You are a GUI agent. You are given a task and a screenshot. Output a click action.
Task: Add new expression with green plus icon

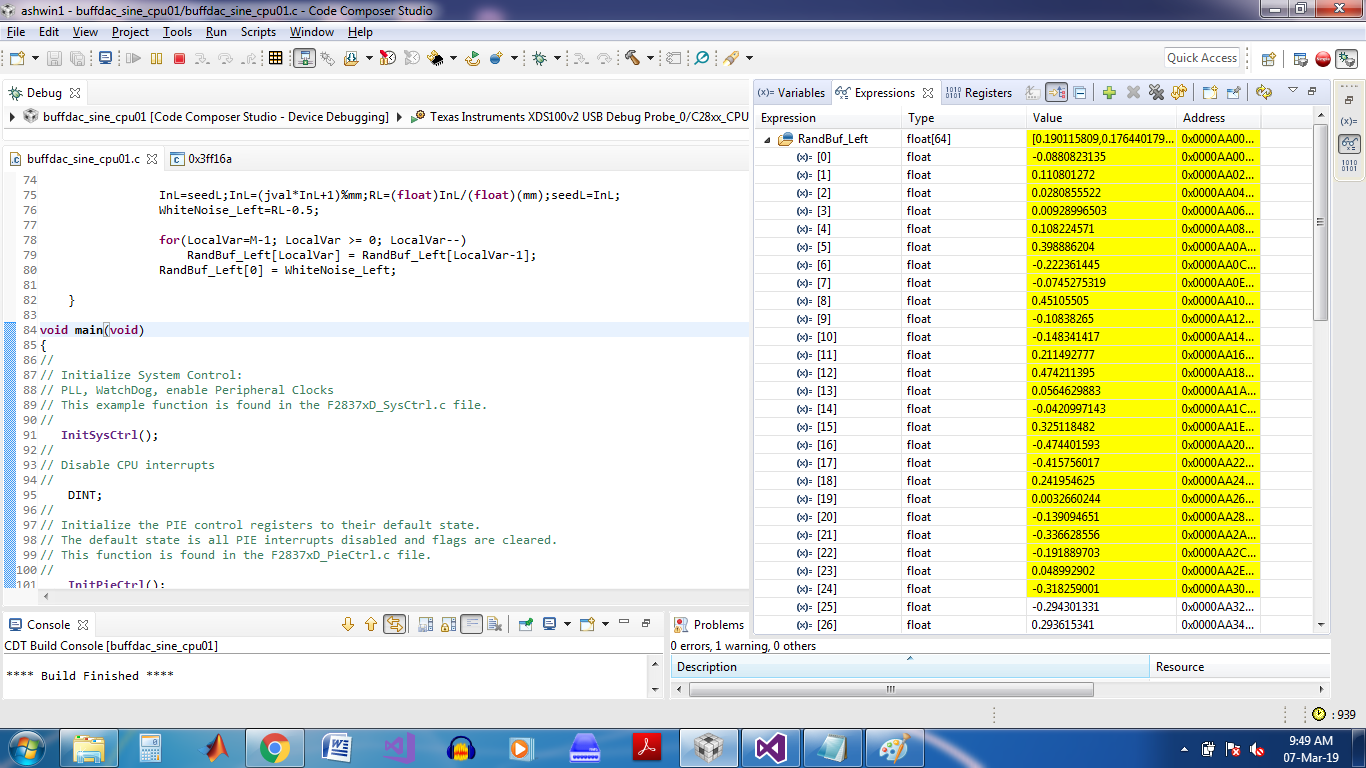click(1109, 93)
